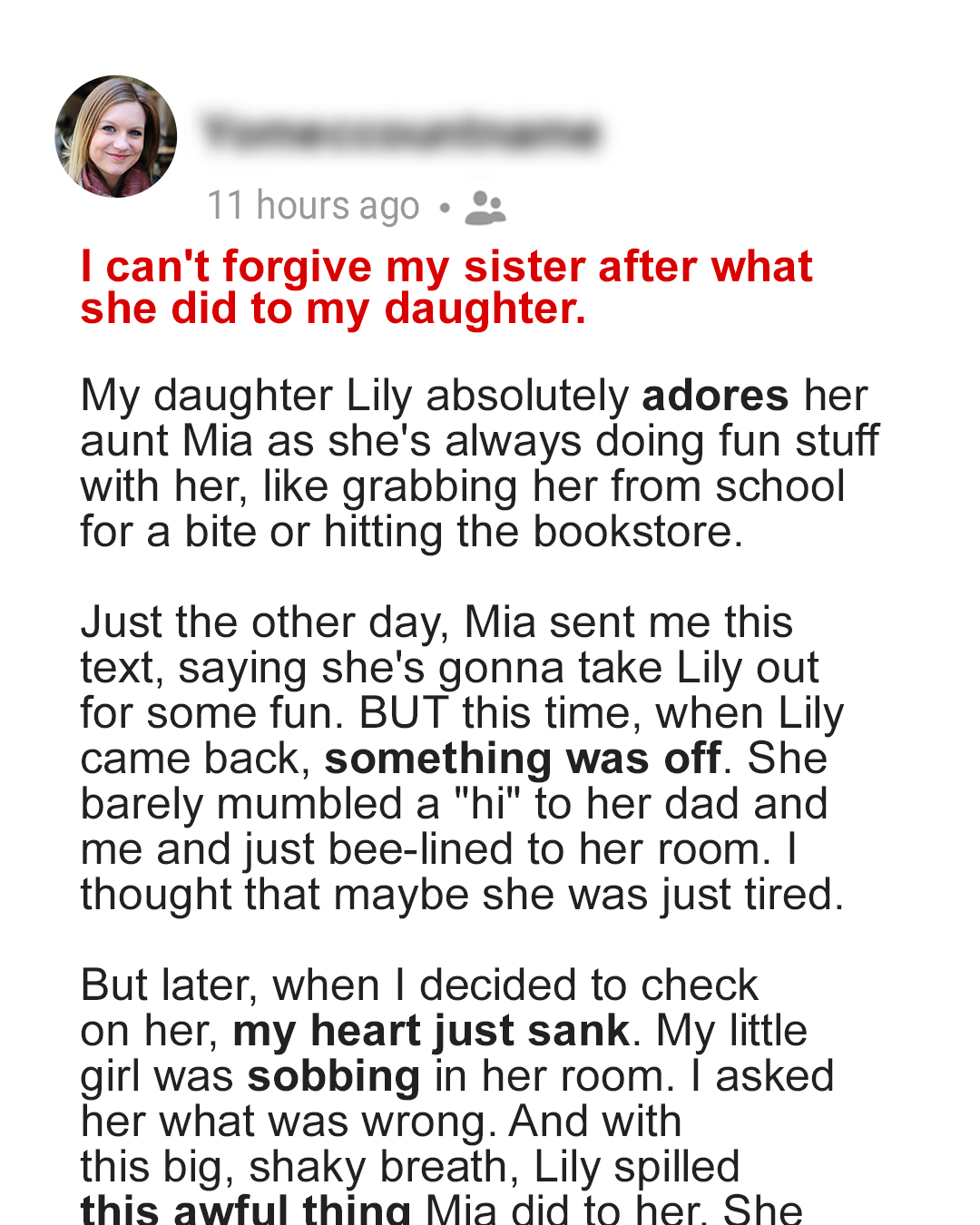The height and width of the screenshot is (1225, 980).
Task: Click the line "thought that maybe she was just tired."
Action: [x=462, y=895]
